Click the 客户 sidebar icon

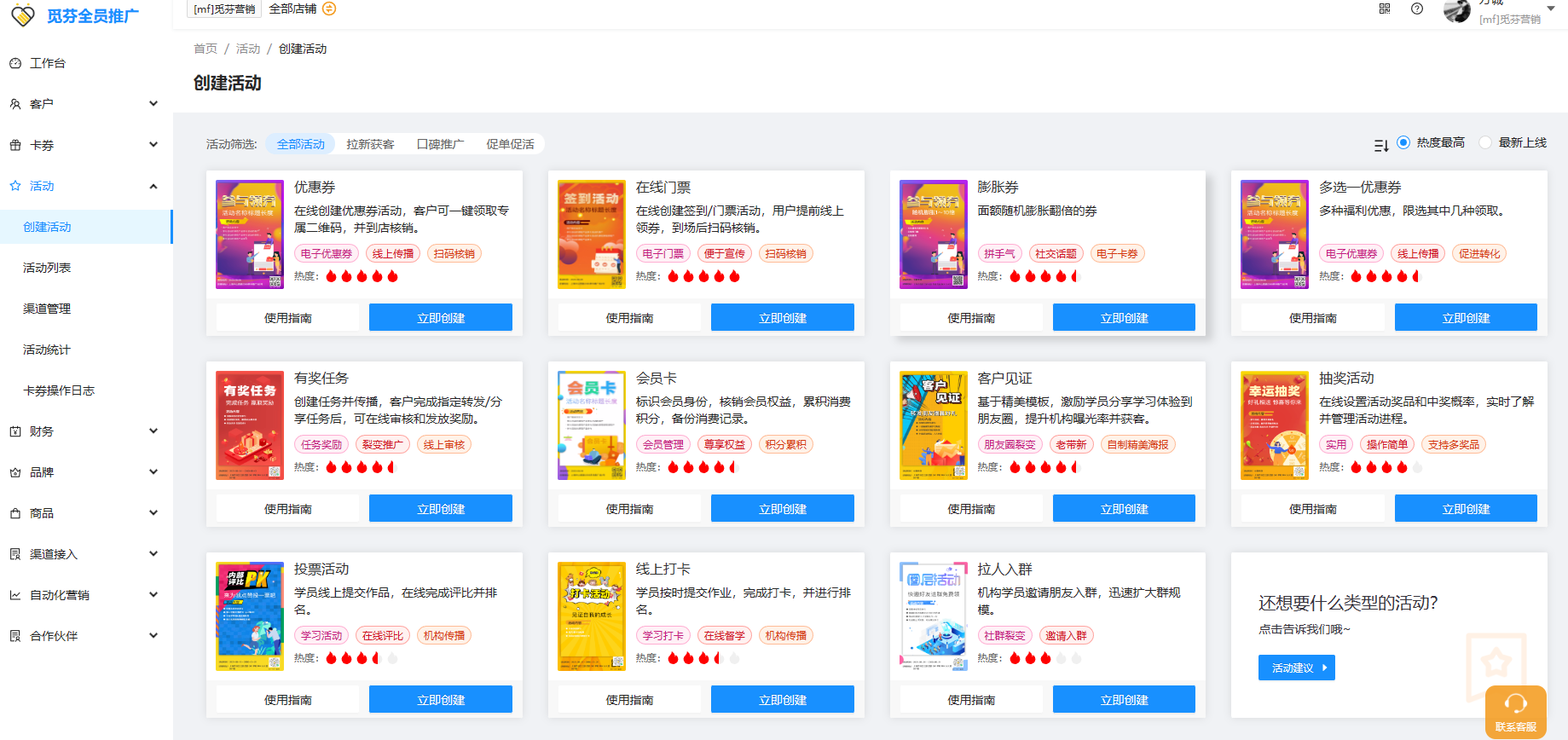(15, 104)
